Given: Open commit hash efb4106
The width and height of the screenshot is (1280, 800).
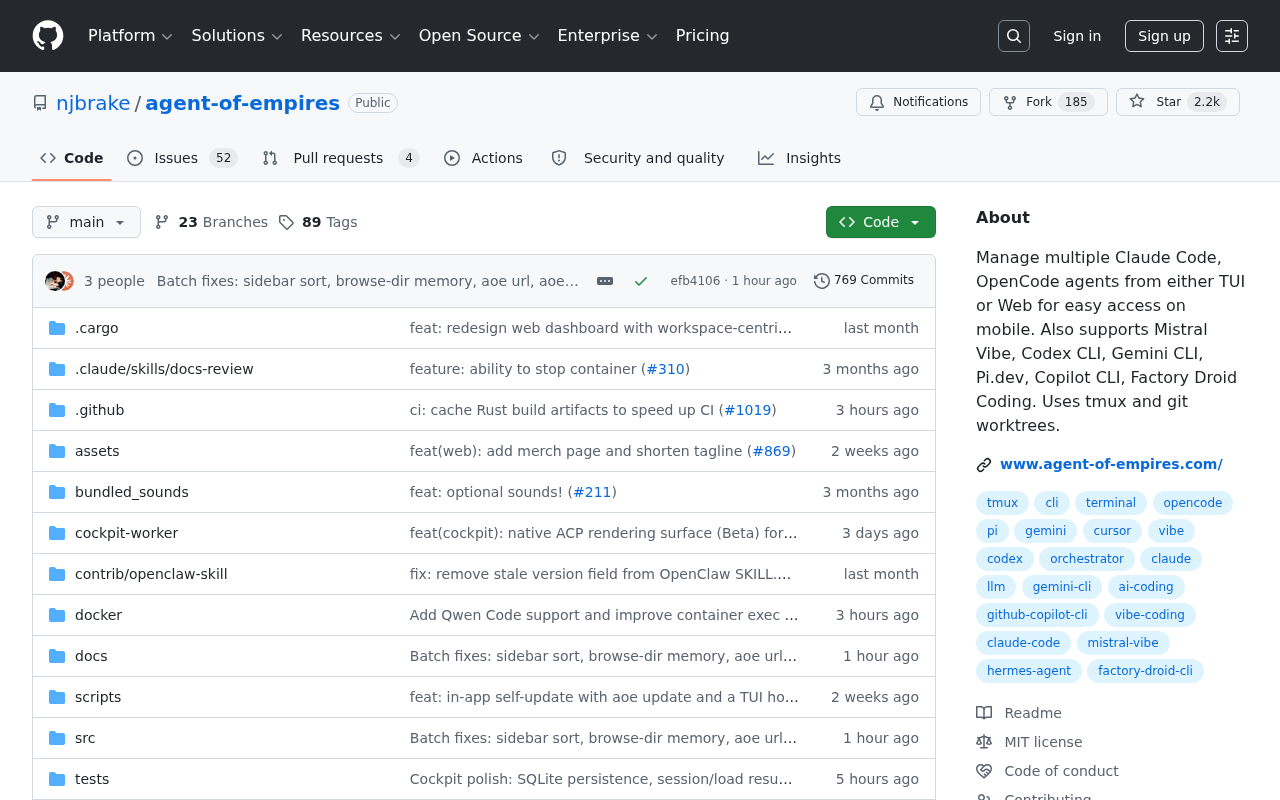Looking at the screenshot, I should coord(695,281).
